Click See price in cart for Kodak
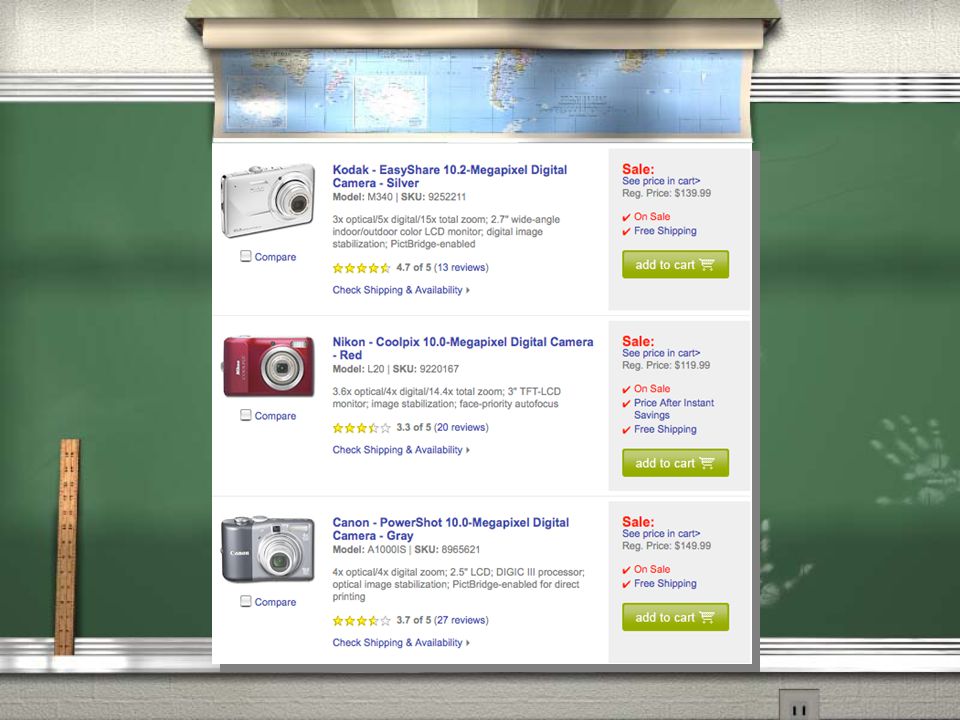The image size is (960, 720). pos(661,181)
